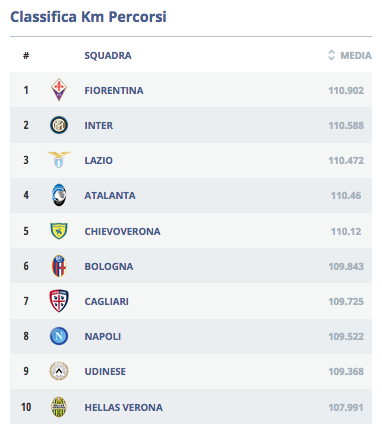
Task: Click the # rank column header
Action: pyautogui.click(x=26, y=55)
